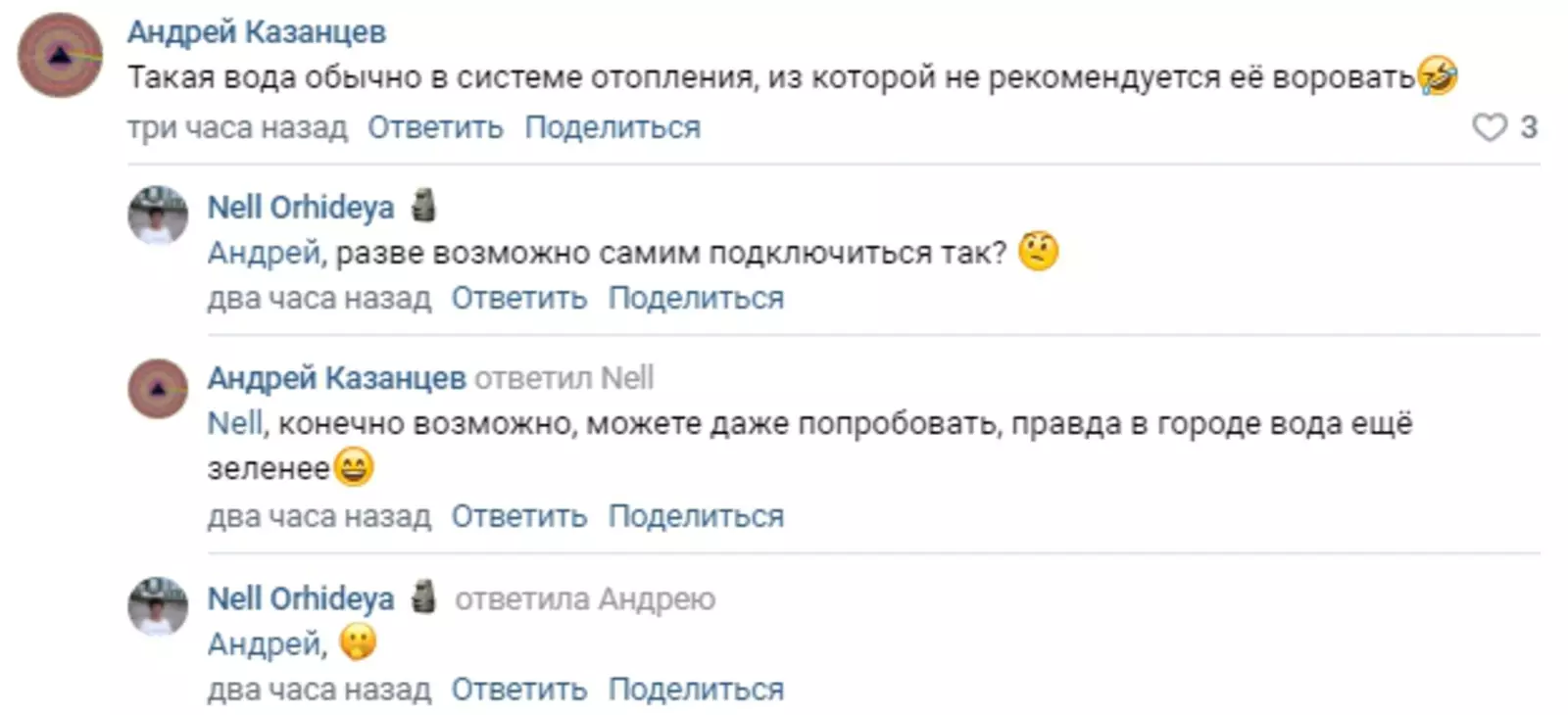The width and height of the screenshot is (1568, 715).
Task: Click the 'Андрей' mention in Nell's first reply
Action: [264, 253]
